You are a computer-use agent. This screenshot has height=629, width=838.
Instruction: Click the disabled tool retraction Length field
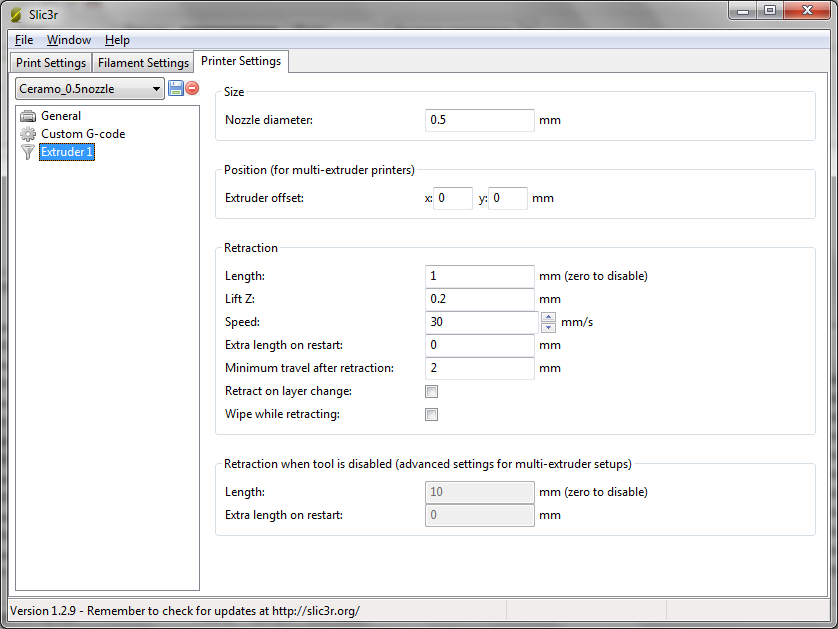click(x=480, y=492)
